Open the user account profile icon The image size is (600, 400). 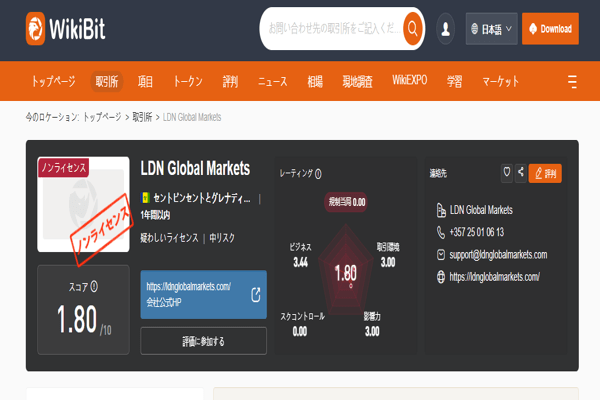[x=445, y=29]
